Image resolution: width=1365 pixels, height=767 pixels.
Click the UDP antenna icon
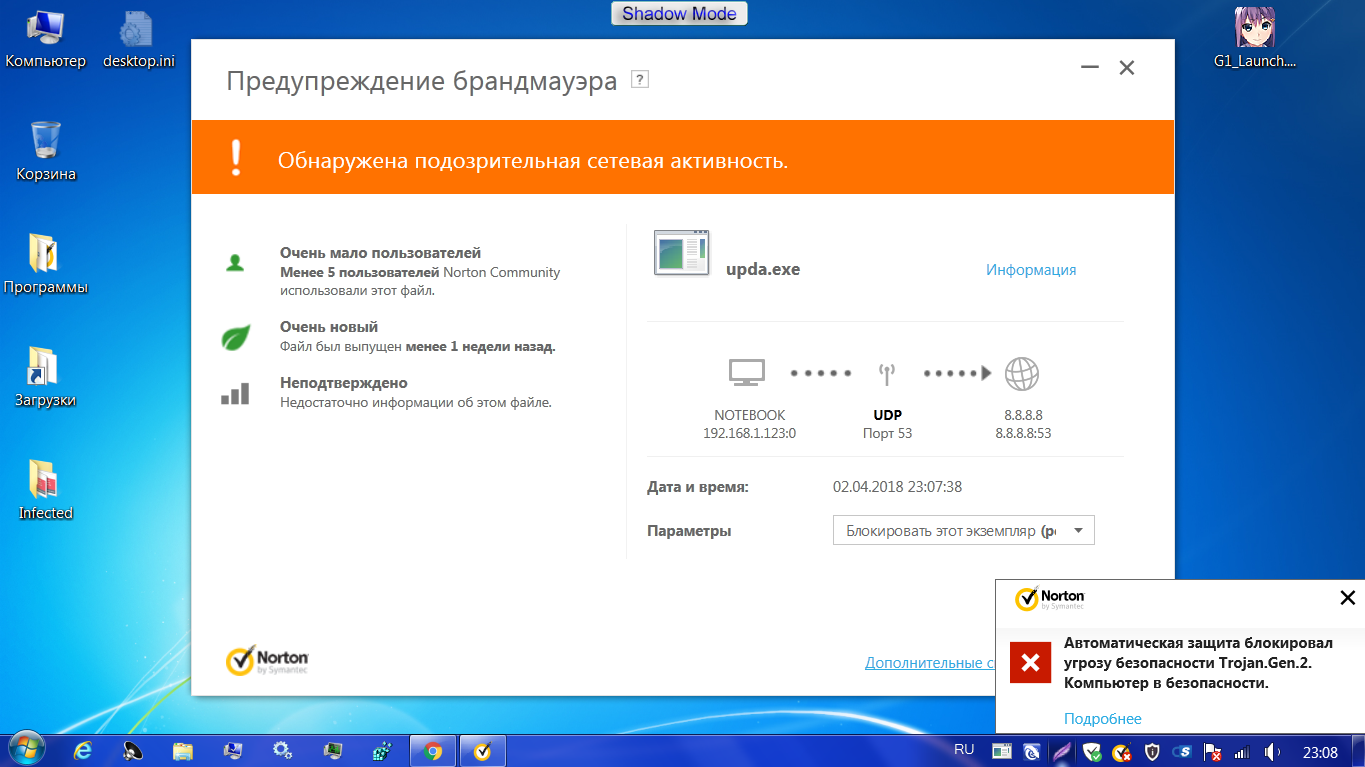886,374
